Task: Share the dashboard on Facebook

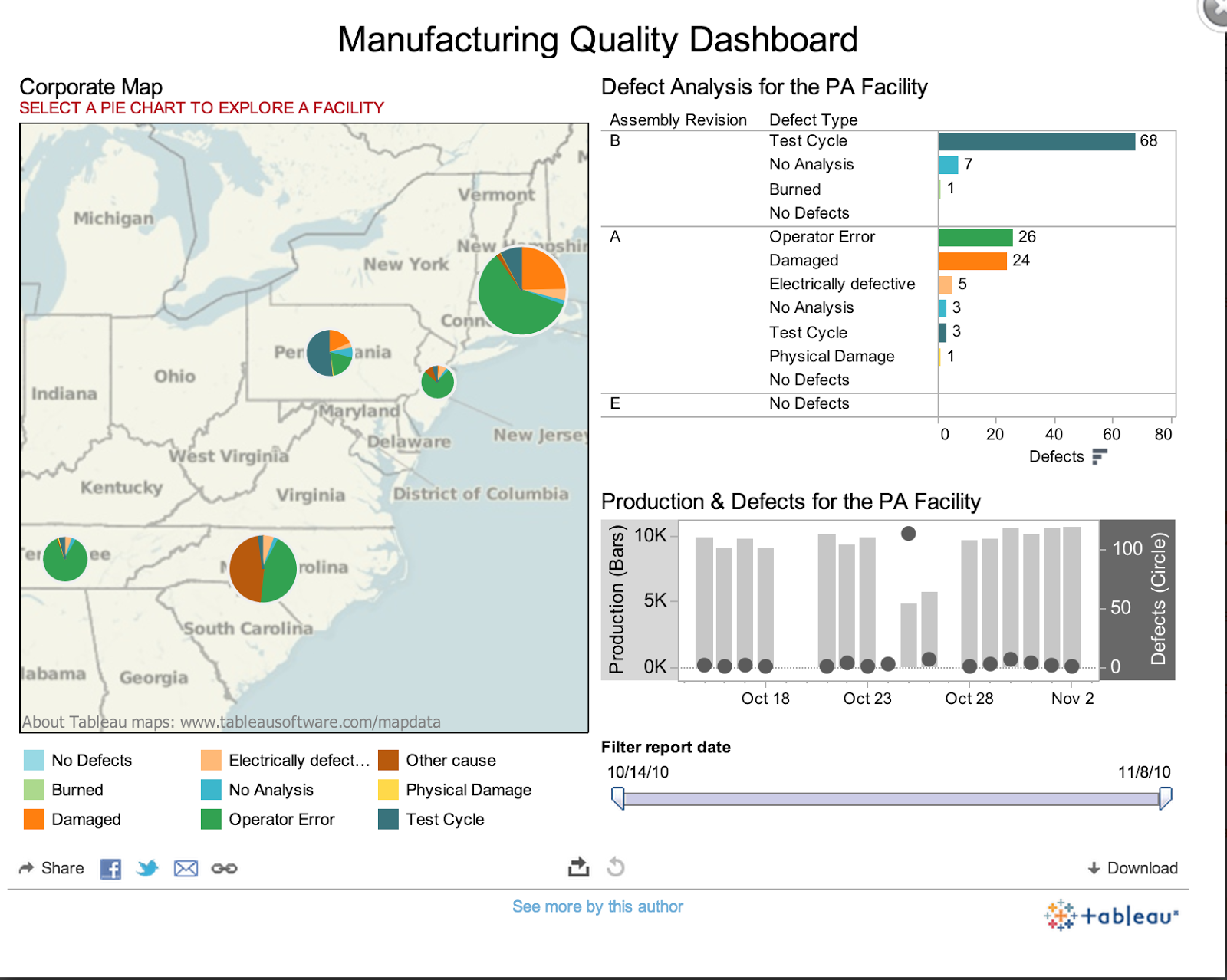Action: [x=110, y=868]
